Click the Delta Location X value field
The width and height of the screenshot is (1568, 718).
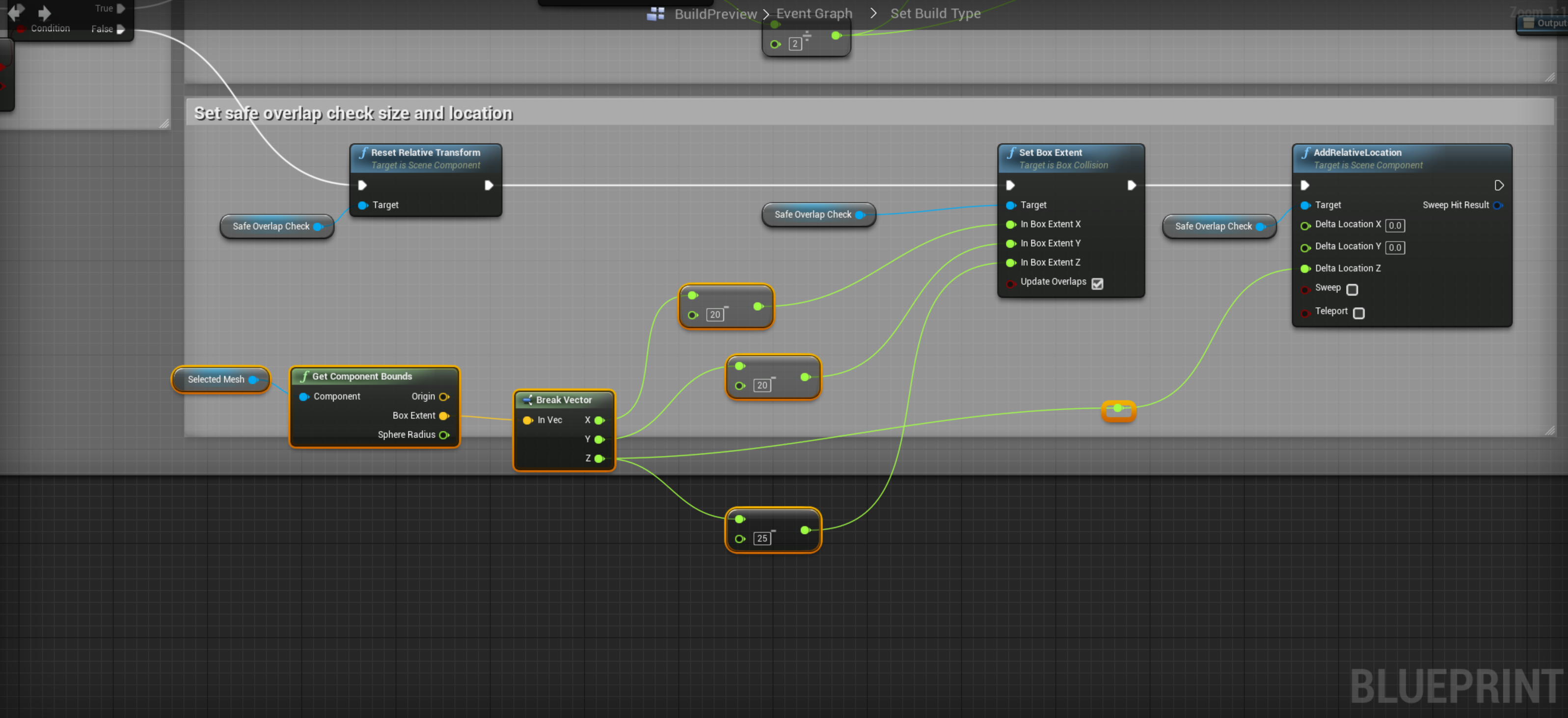(x=1395, y=226)
